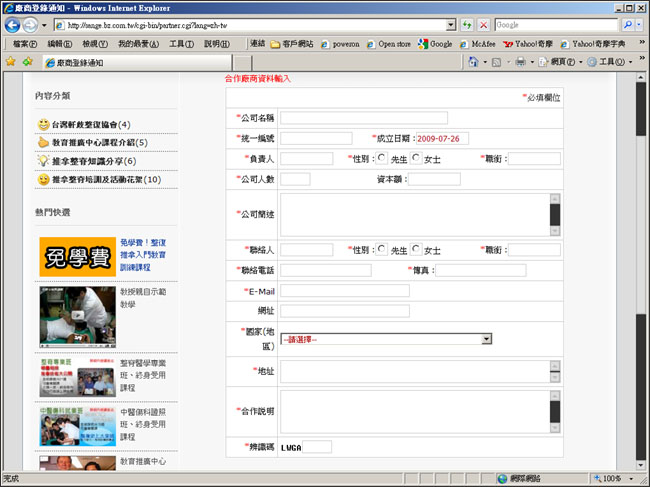
Task: Open the 網頁 page menu icon
Action: 543,62
